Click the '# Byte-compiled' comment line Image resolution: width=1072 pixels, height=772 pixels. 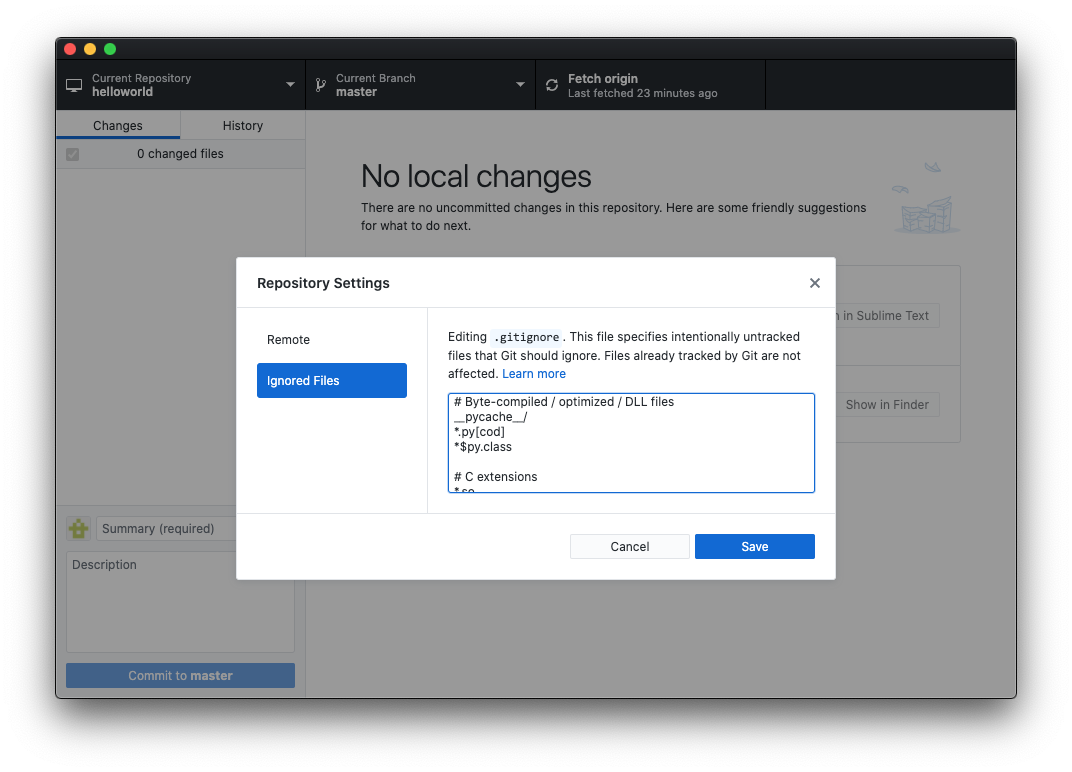[564, 402]
